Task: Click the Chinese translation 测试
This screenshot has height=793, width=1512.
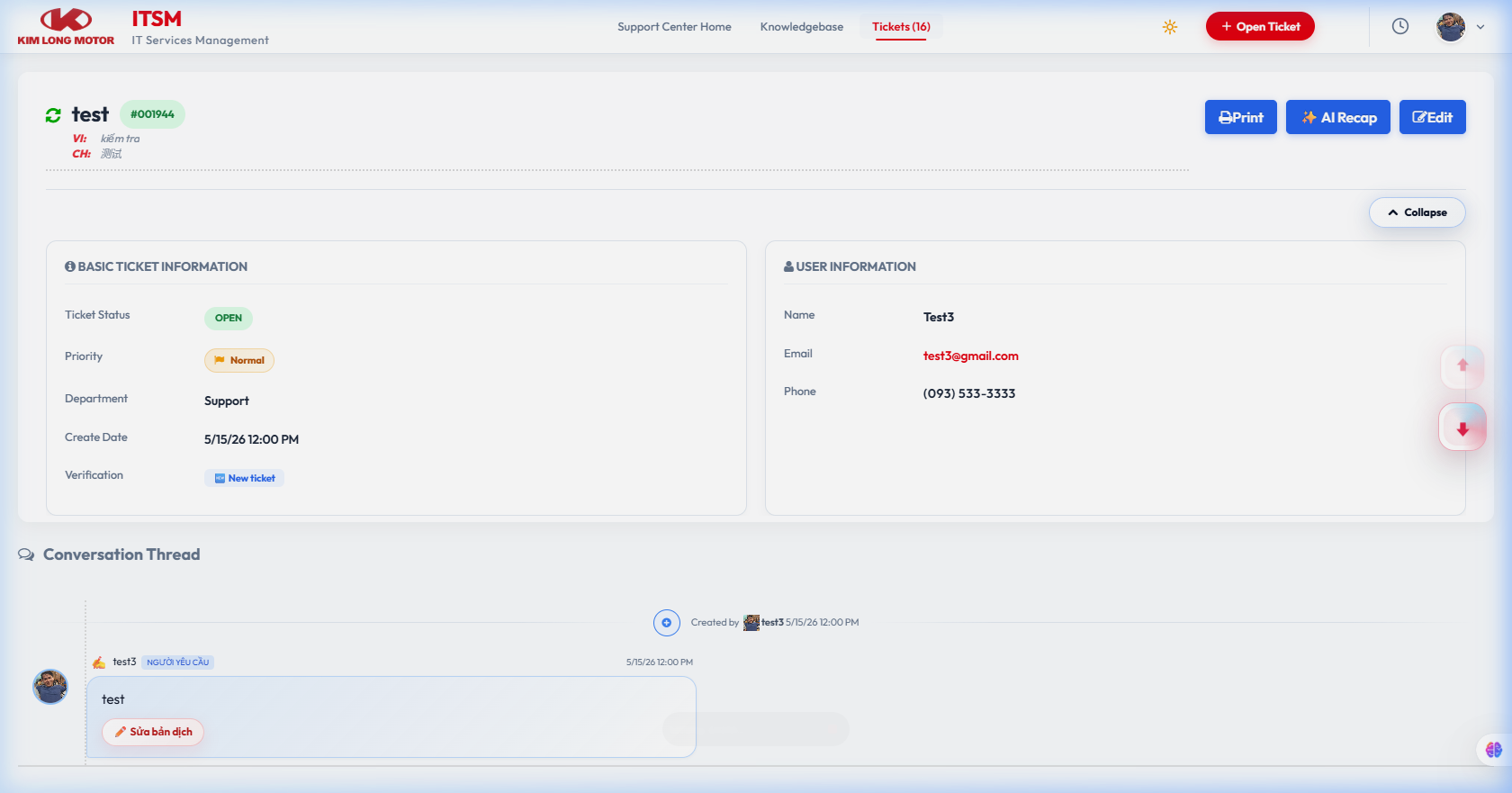Action: 111,154
